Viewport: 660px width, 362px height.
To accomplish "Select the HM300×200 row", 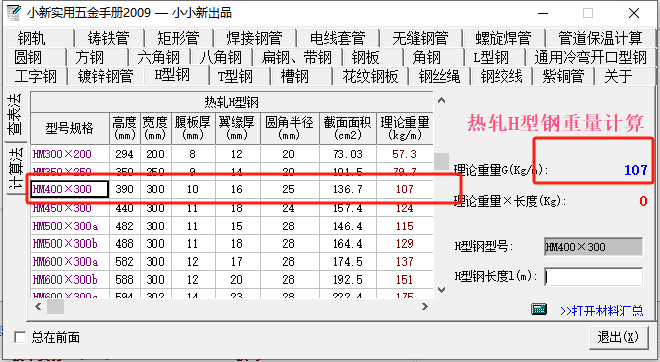I will (232, 154).
